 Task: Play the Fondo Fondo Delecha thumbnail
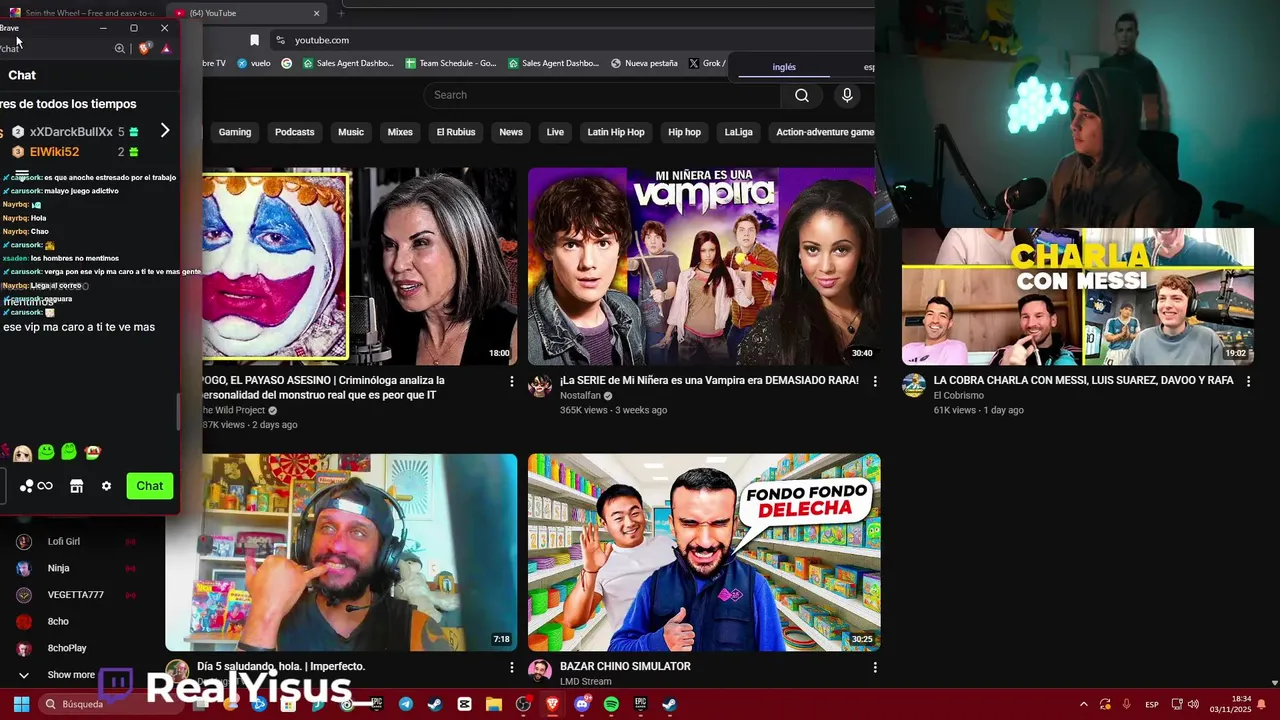pyautogui.click(x=704, y=552)
